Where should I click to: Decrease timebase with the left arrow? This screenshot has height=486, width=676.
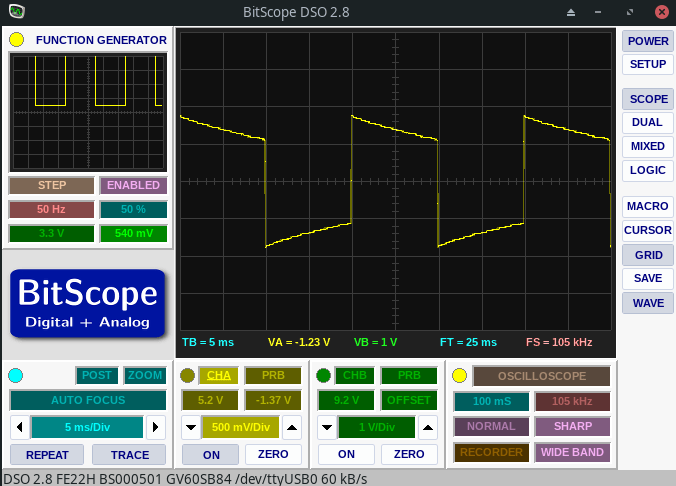(x=19, y=427)
